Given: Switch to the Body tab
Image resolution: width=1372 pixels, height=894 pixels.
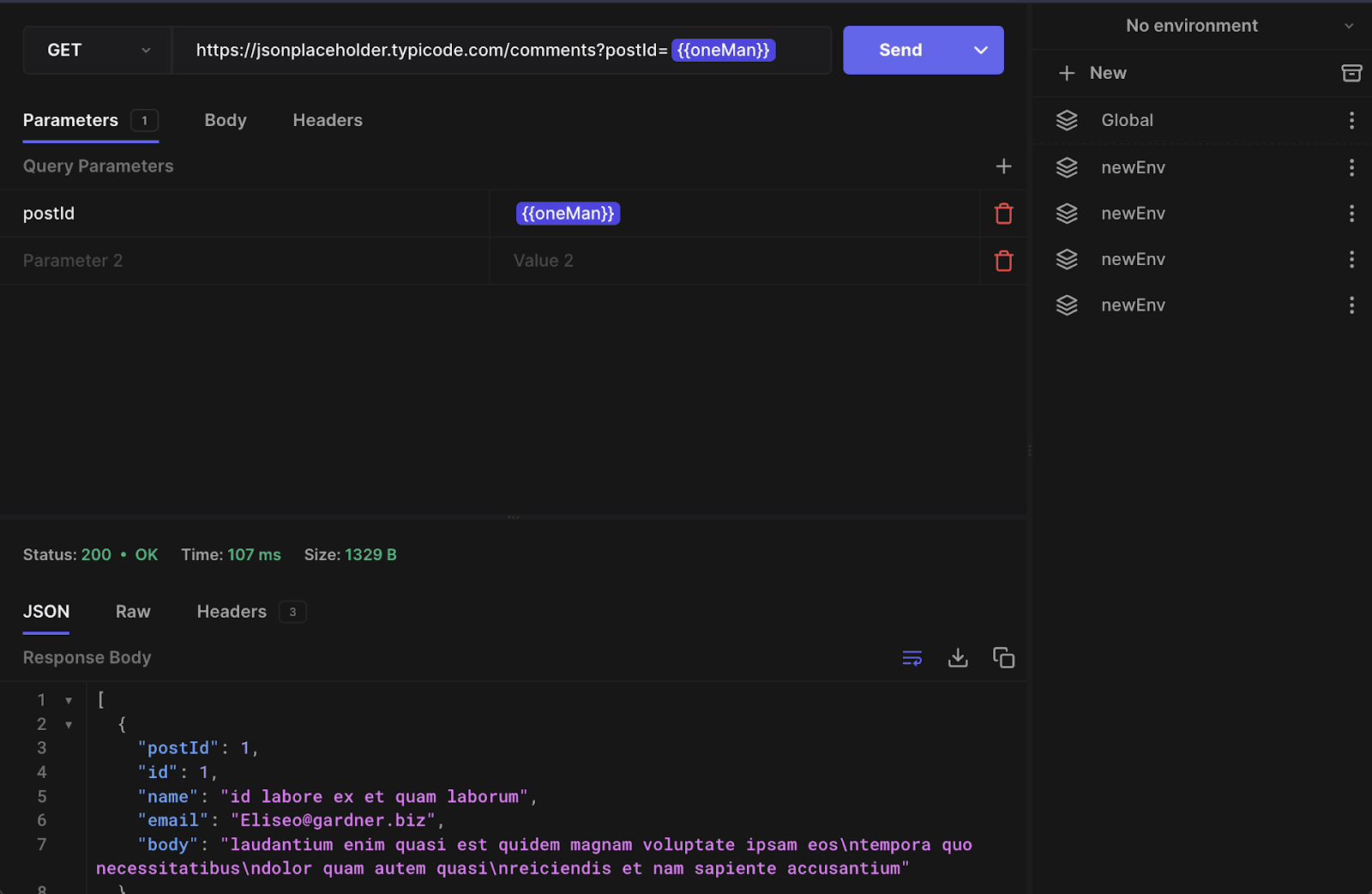Looking at the screenshot, I should tap(225, 120).
